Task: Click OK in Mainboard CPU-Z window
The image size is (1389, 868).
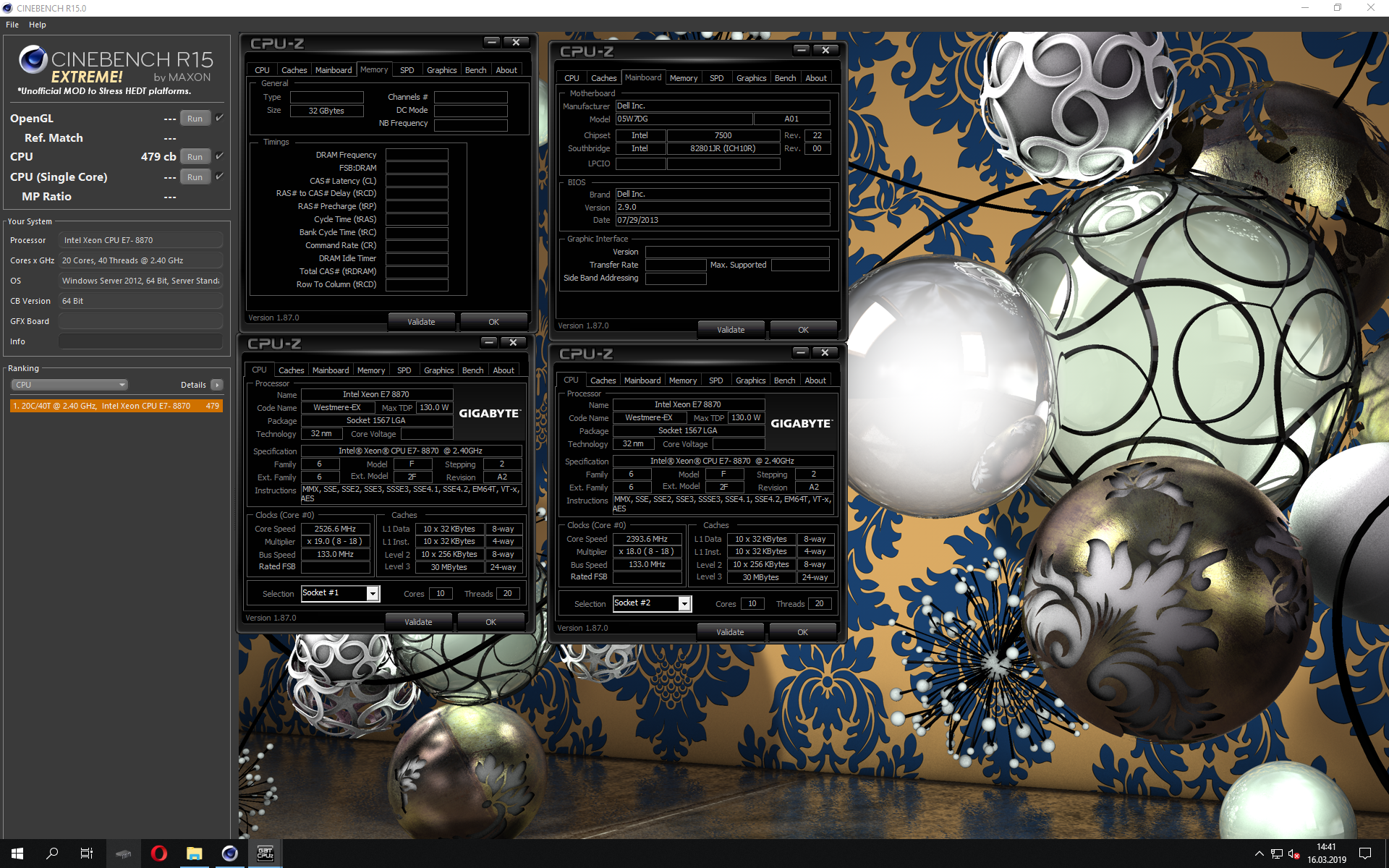Action: [x=803, y=330]
